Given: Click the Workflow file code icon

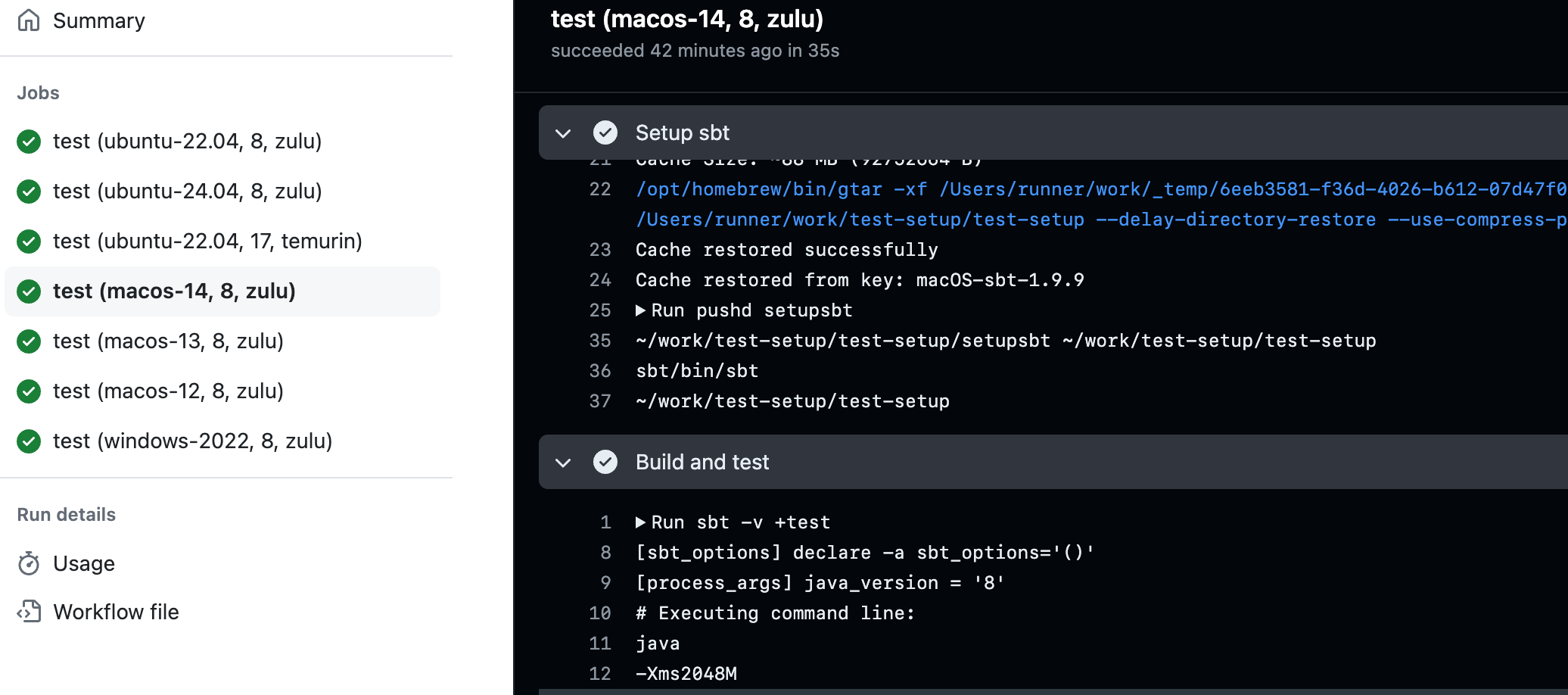Looking at the screenshot, I should pos(29,612).
